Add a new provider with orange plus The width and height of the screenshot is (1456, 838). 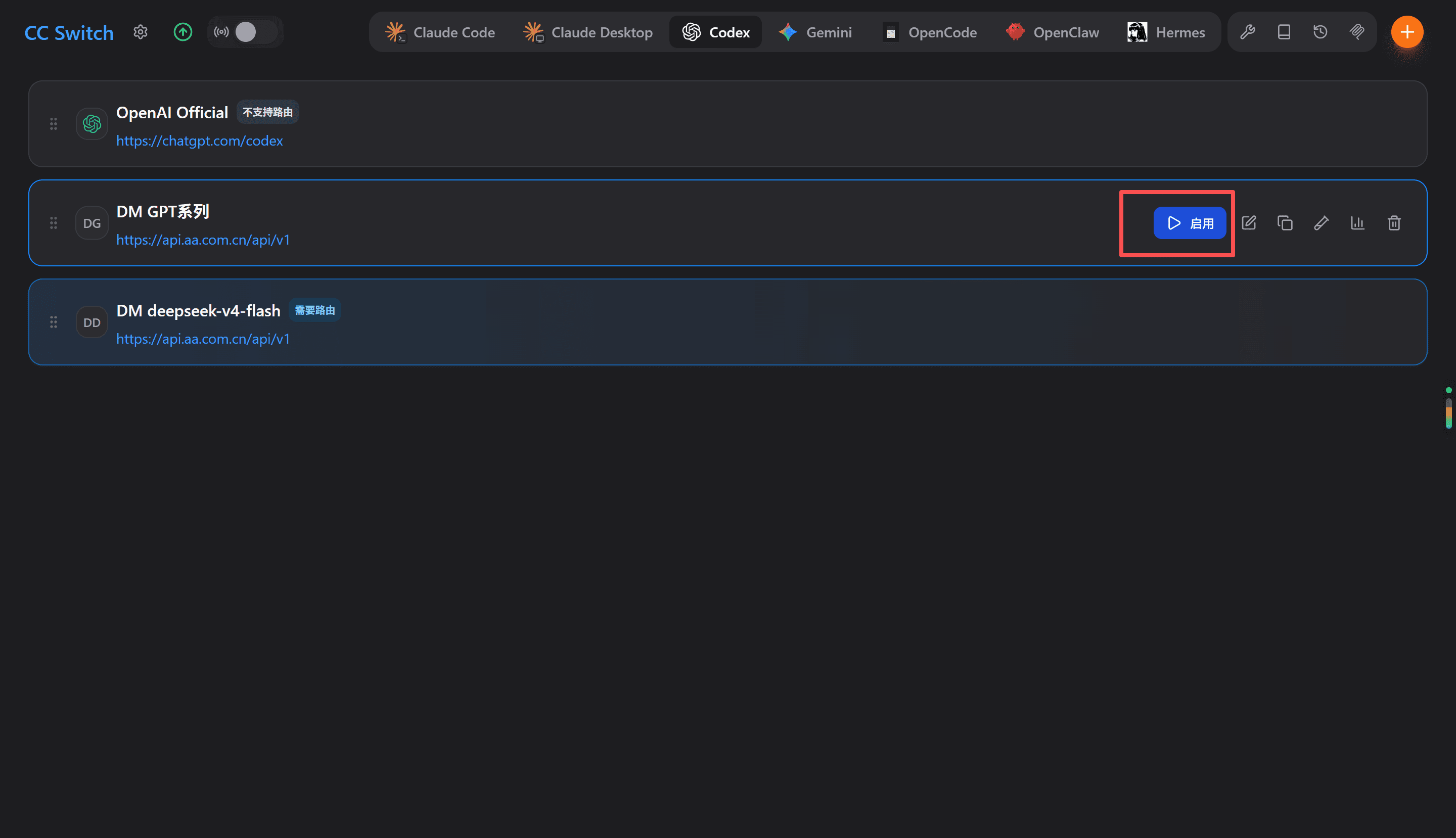[1407, 32]
